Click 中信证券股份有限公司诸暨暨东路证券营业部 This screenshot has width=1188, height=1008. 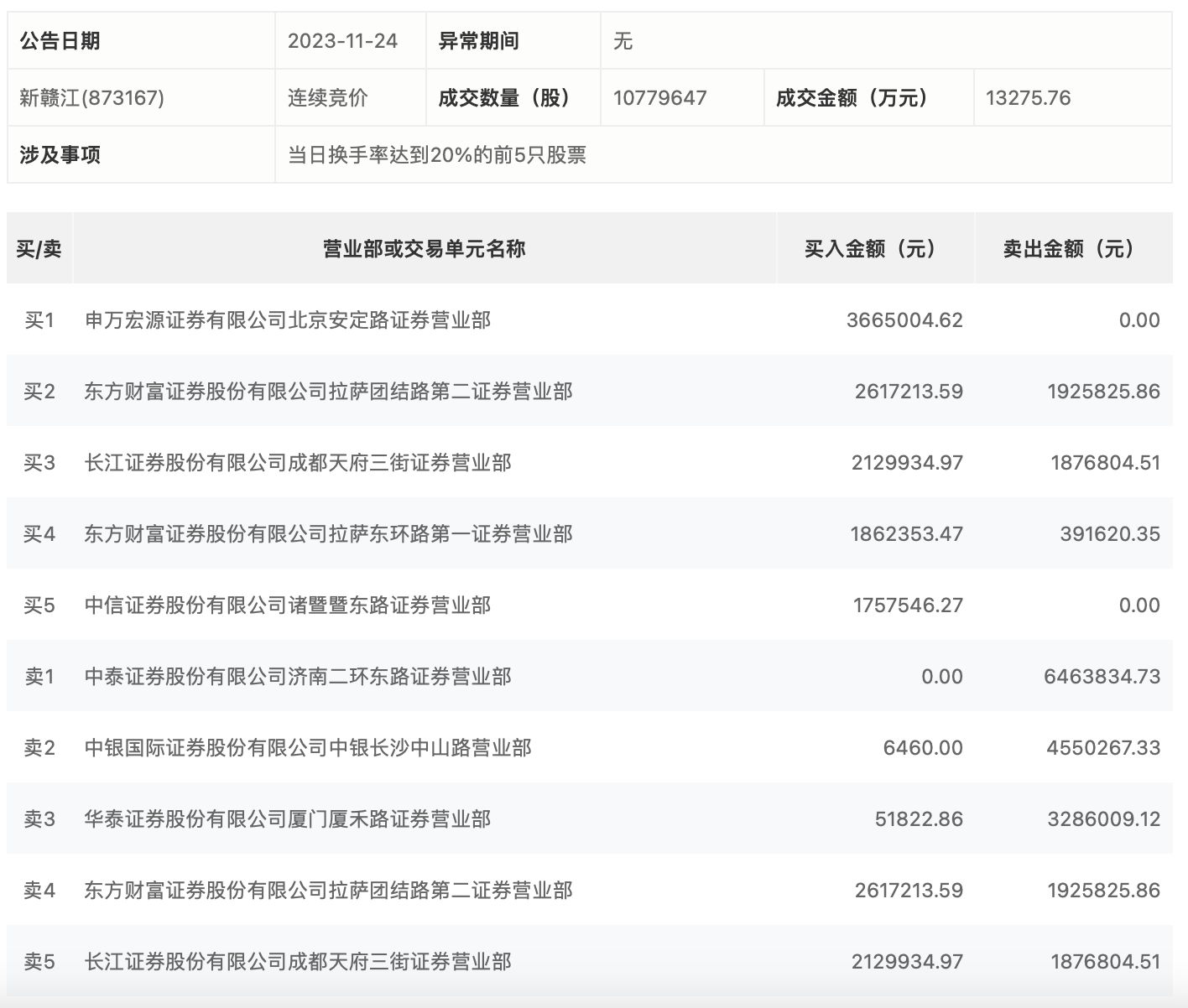click(x=288, y=605)
